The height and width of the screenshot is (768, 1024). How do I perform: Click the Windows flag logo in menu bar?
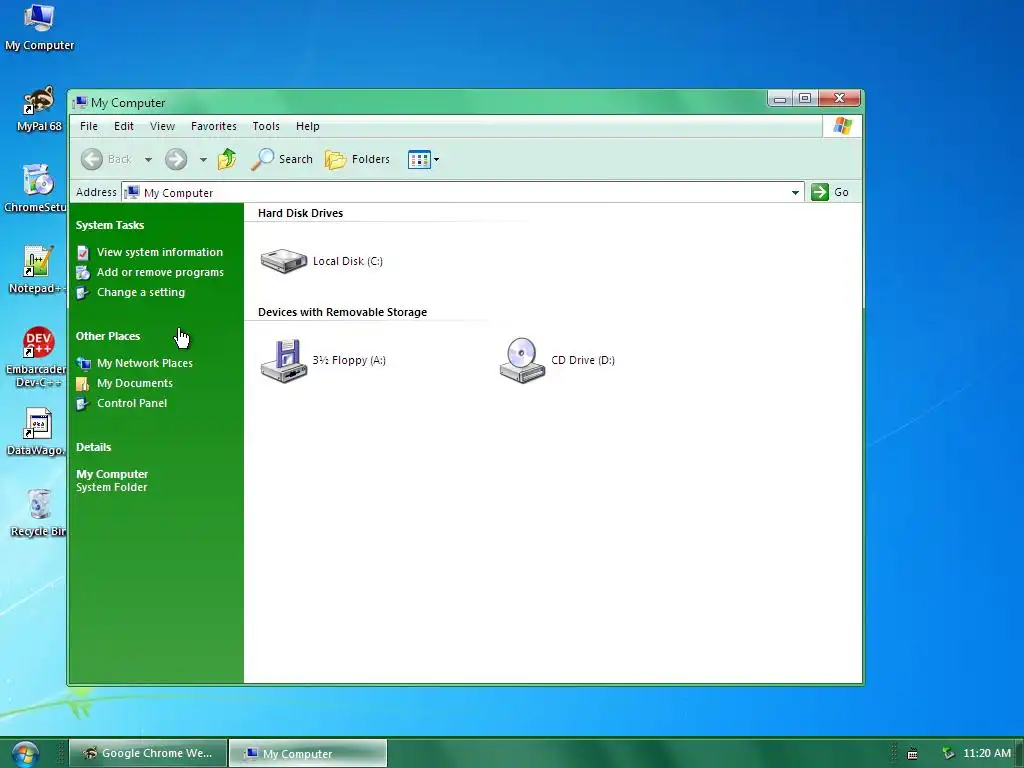click(x=842, y=126)
